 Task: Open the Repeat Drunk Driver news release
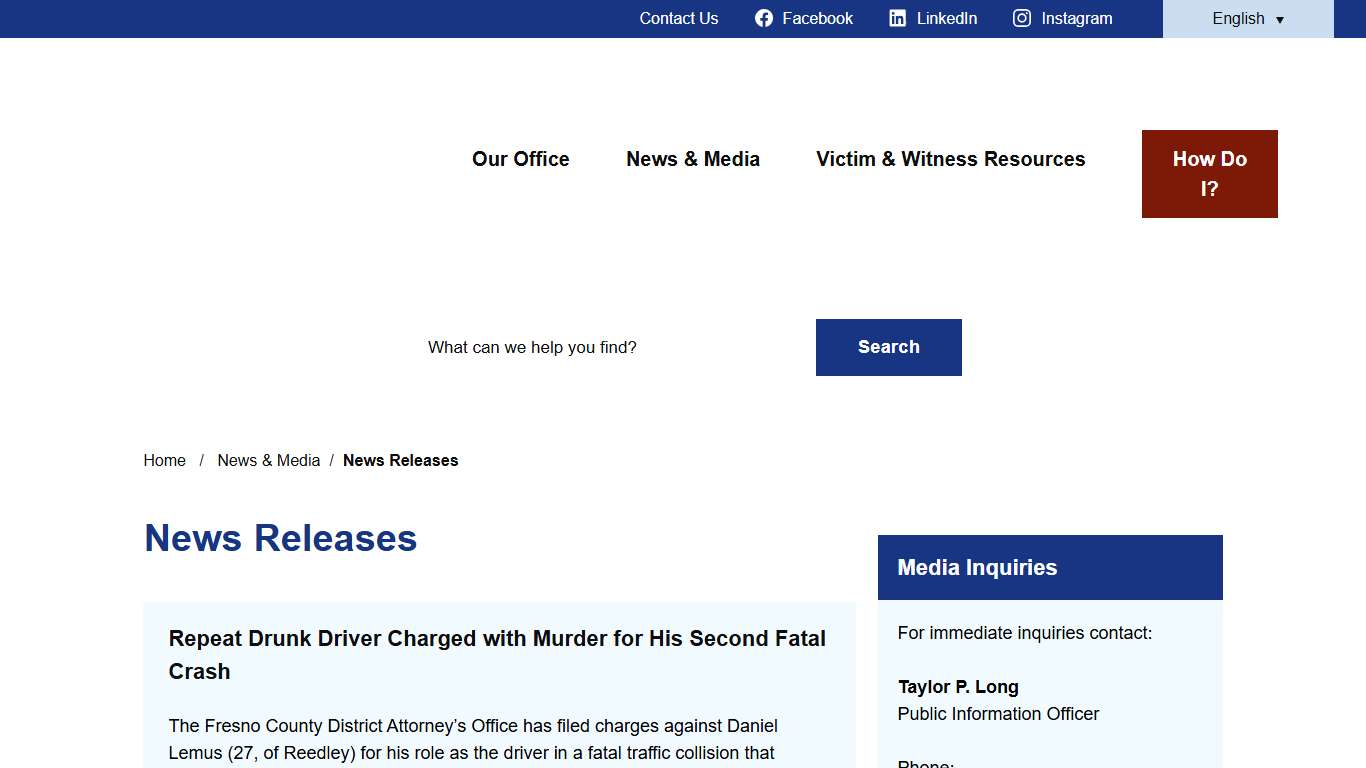pyautogui.click(x=497, y=655)
